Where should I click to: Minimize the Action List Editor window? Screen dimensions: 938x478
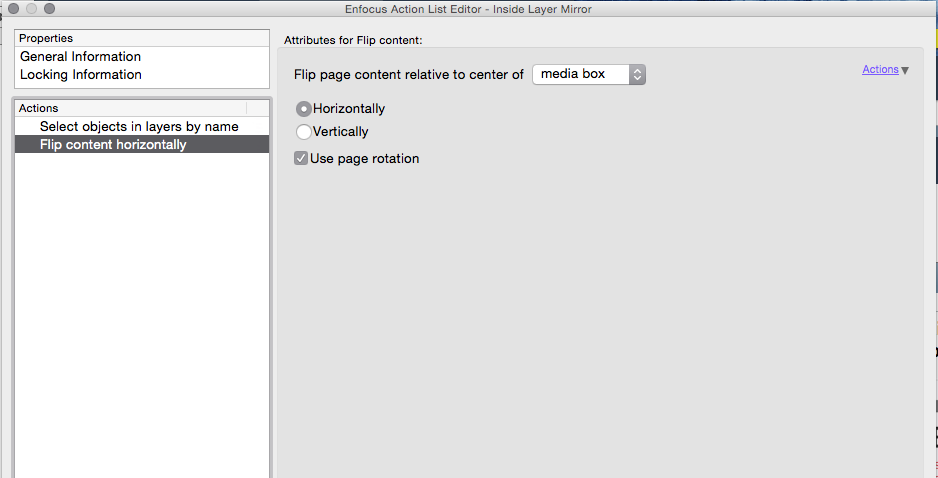pyautogui.click(x=32, y=8)
